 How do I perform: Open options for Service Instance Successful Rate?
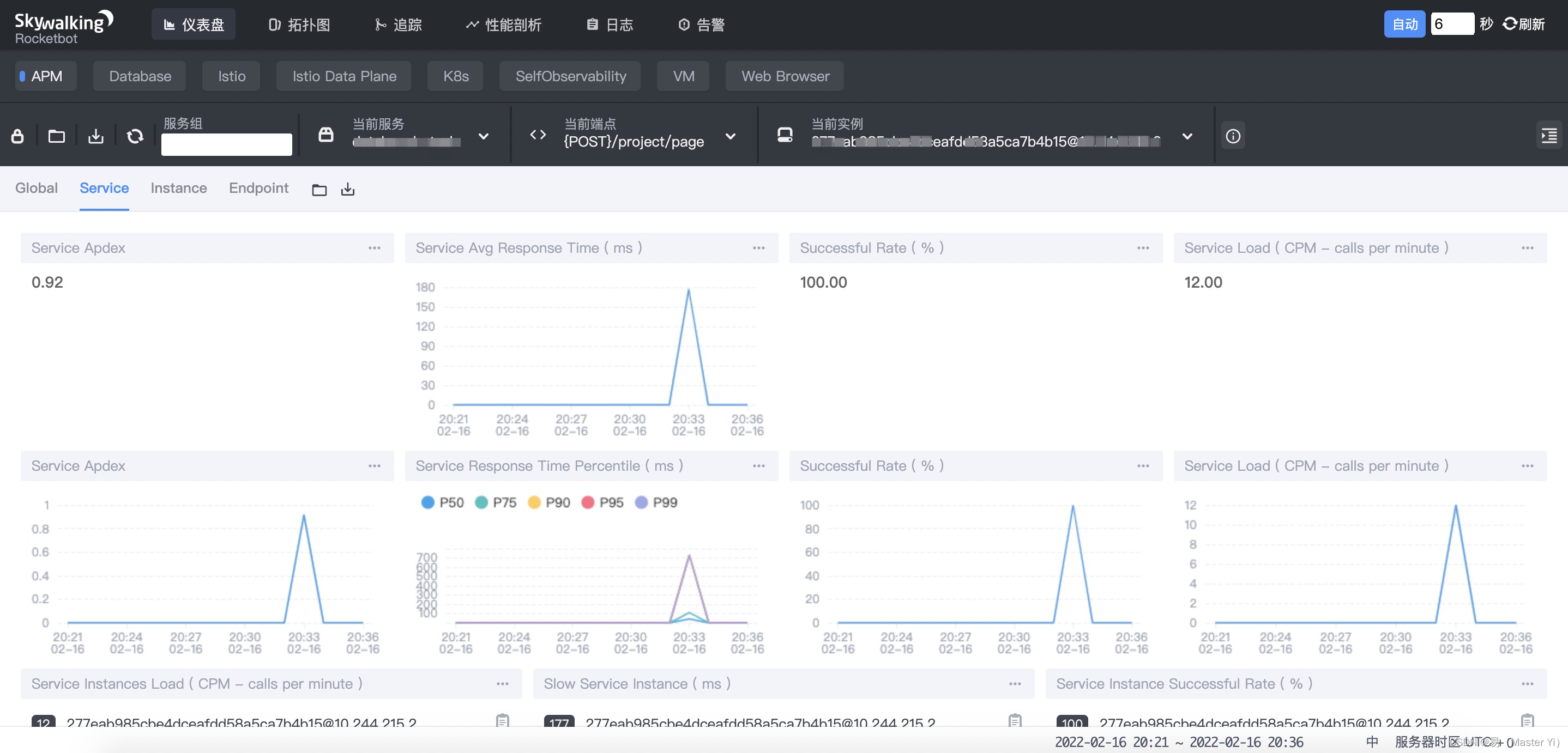coord(1527,684)
